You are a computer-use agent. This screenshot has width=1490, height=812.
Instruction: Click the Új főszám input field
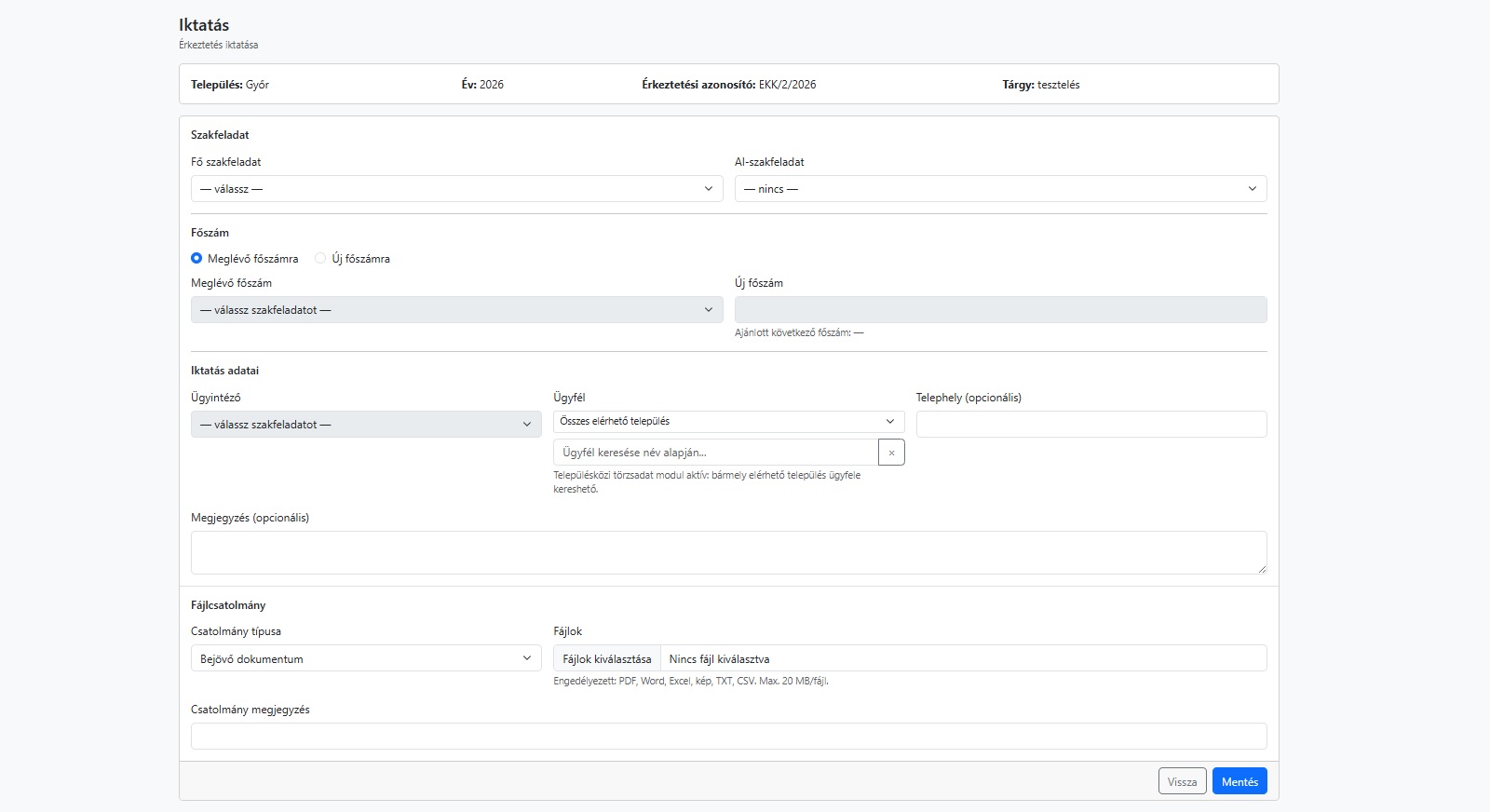point(1000,310)
